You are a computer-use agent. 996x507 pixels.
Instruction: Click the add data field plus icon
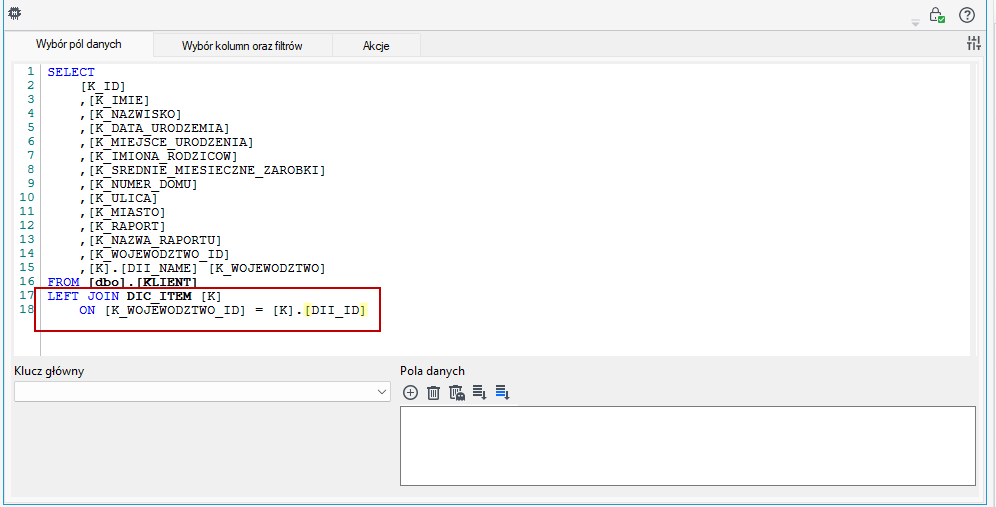pyautogui.click(x=411, y=393)
